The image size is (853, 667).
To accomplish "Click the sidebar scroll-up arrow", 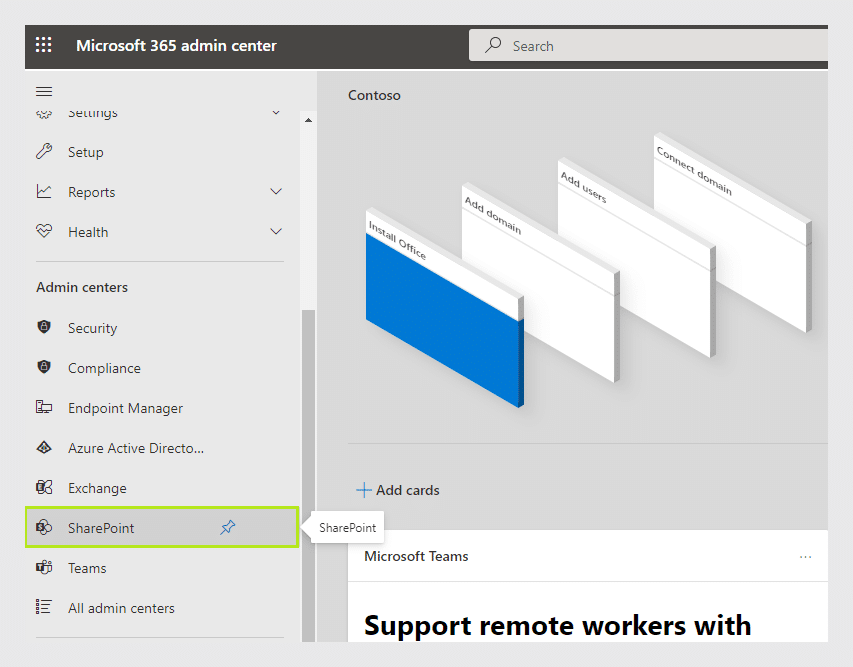I will pyautogui.click(x=308, y=120).
